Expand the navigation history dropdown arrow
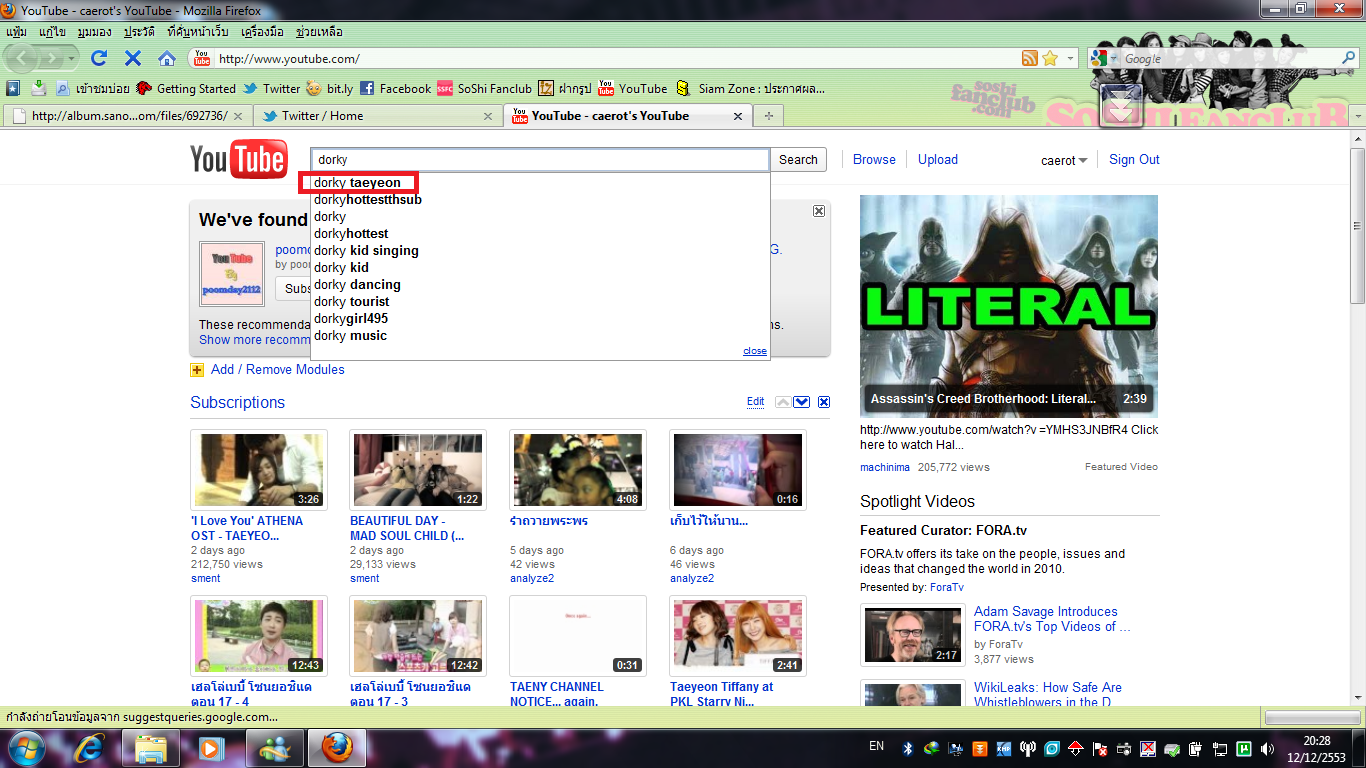The width and height of the screenshot is (1366, 768). 72,59
